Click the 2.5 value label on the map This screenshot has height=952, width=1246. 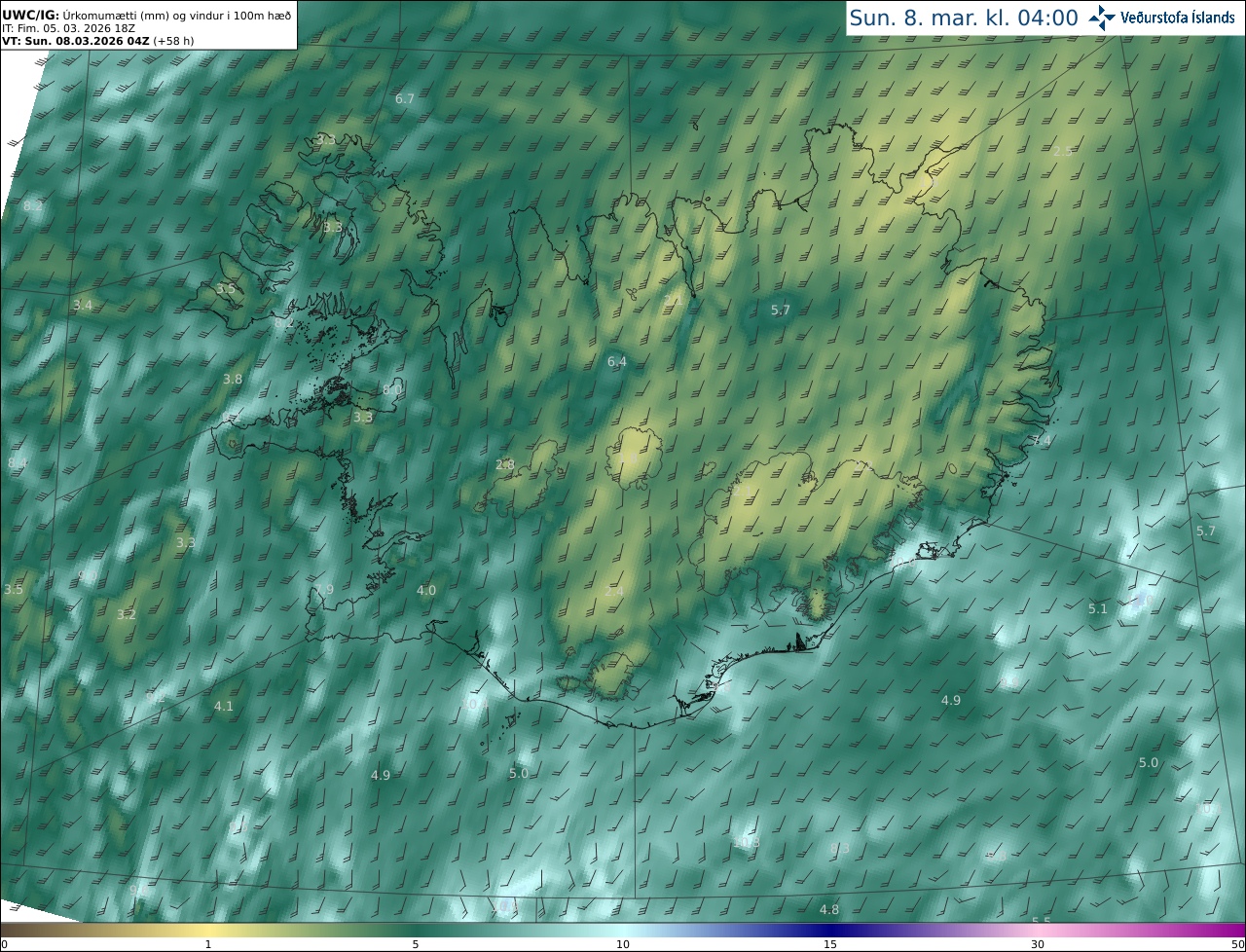click(x=1063, y=152)
